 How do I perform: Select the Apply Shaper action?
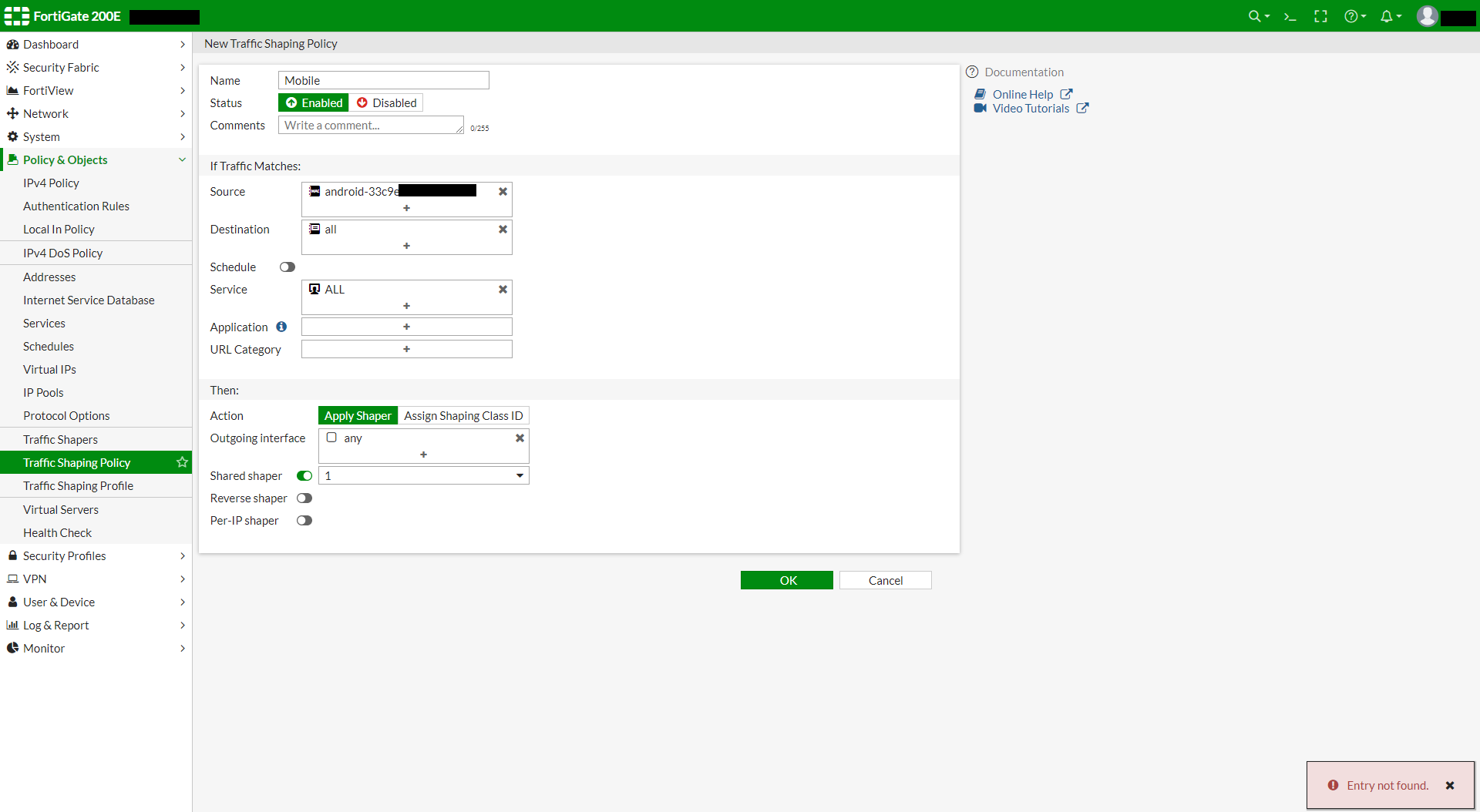[358, 415]
